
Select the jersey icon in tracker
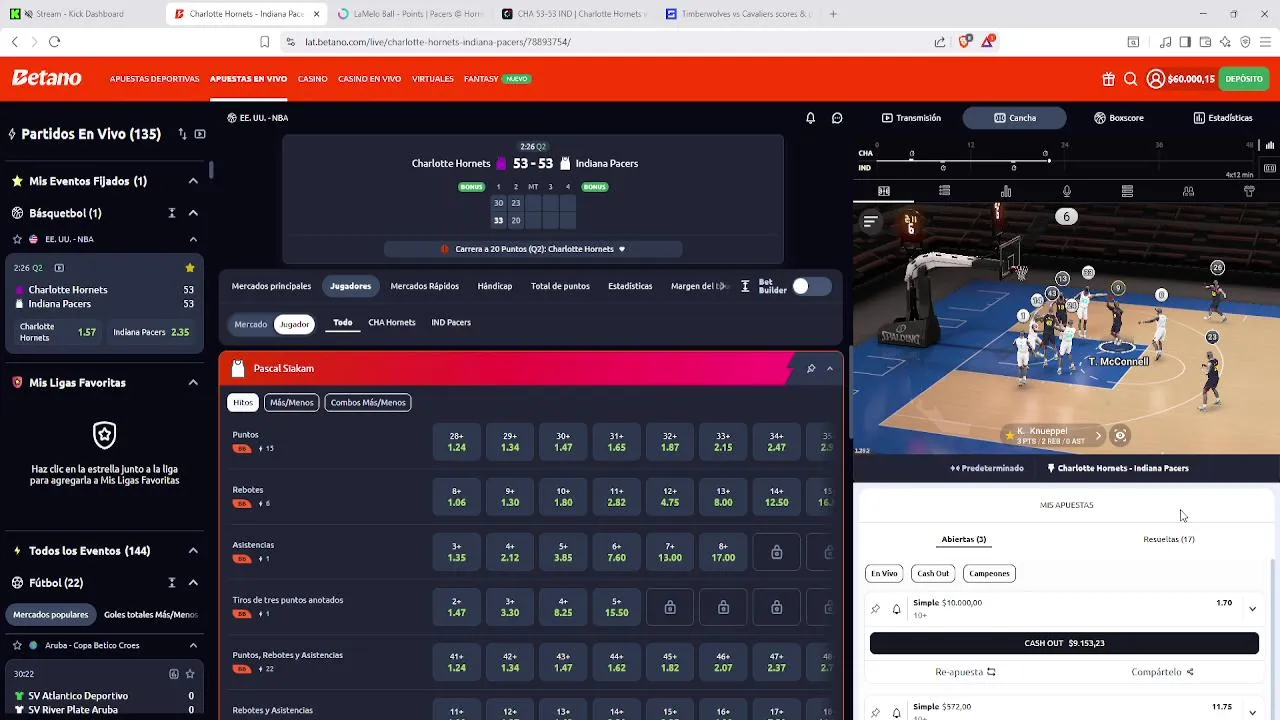coord(1249,191)
